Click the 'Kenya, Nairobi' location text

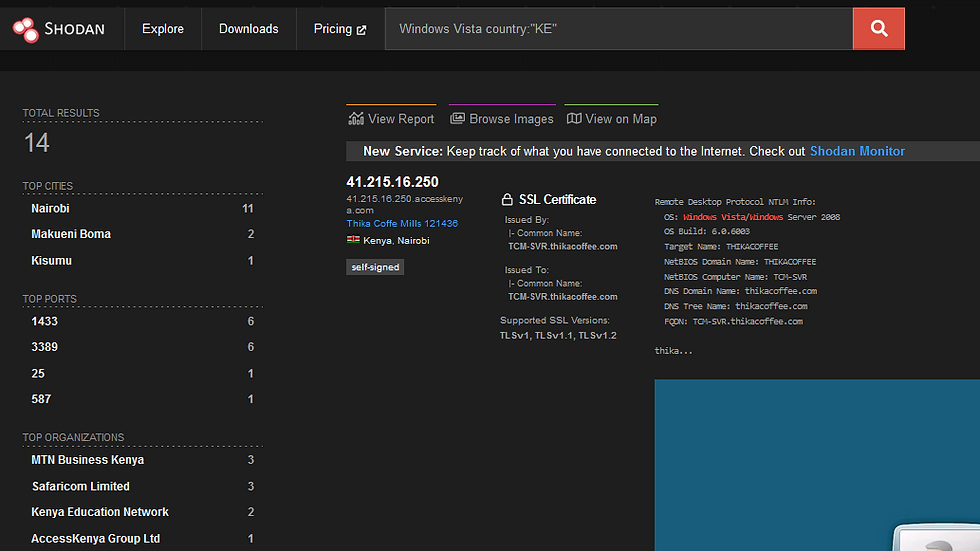pos(396,241)
